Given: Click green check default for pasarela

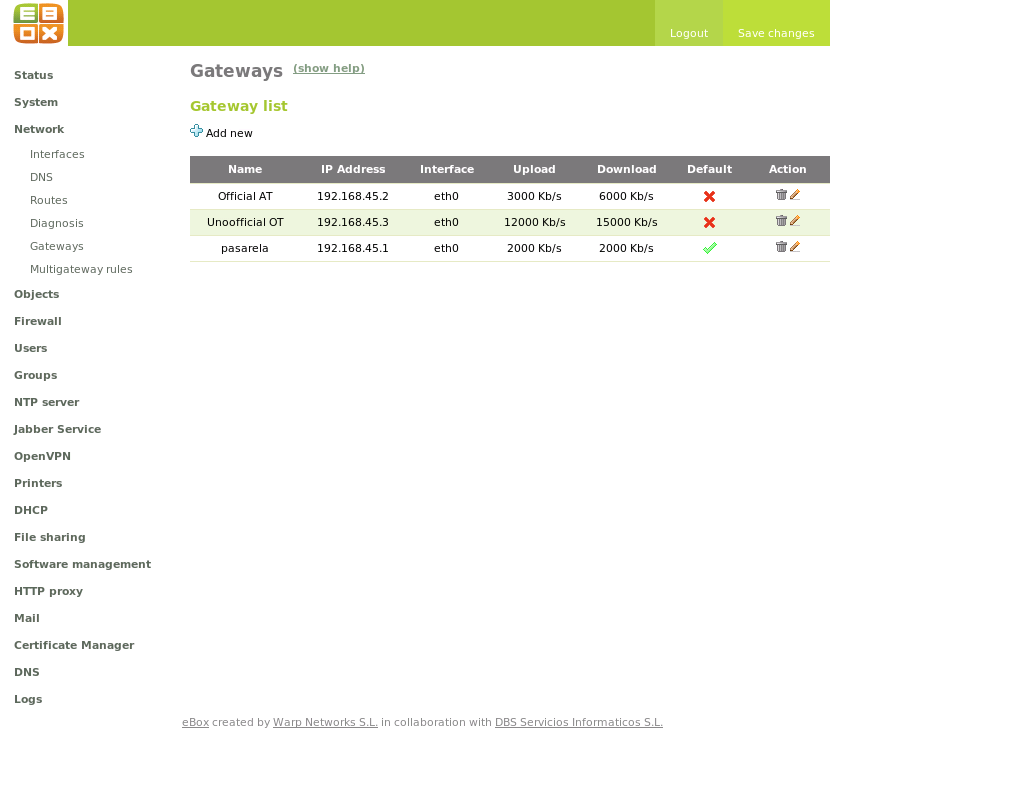Looking at the screenshot, I should tap(709, 249).
